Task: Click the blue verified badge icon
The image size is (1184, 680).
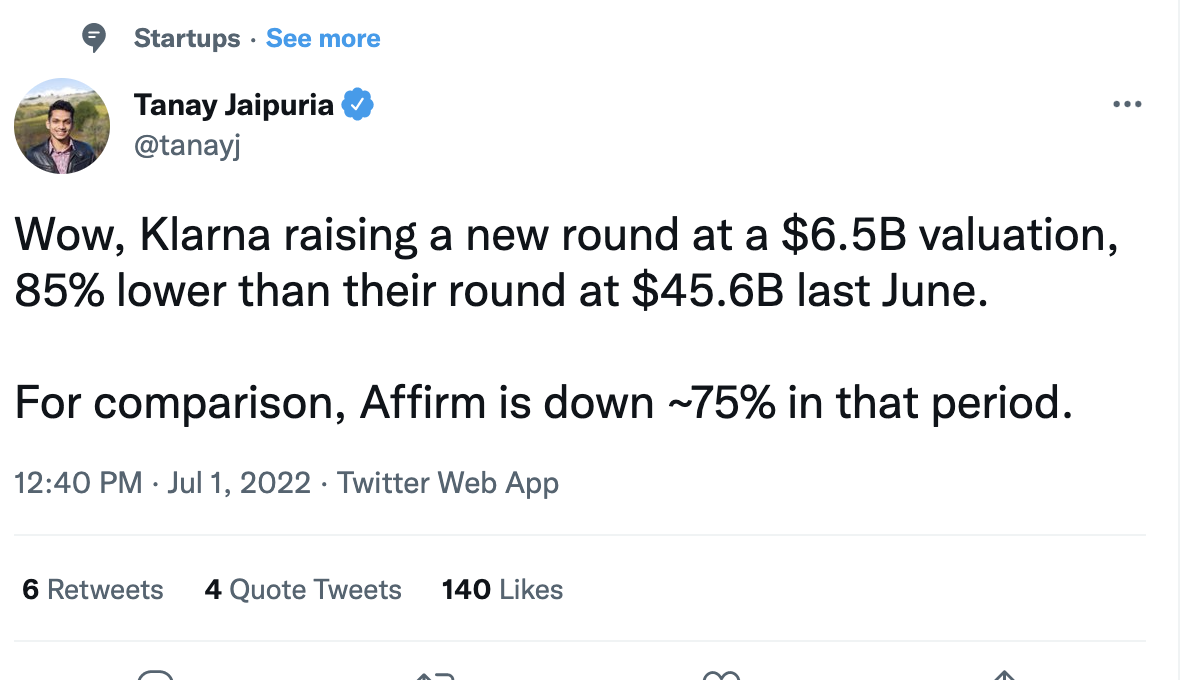Action: pos(358,104)
